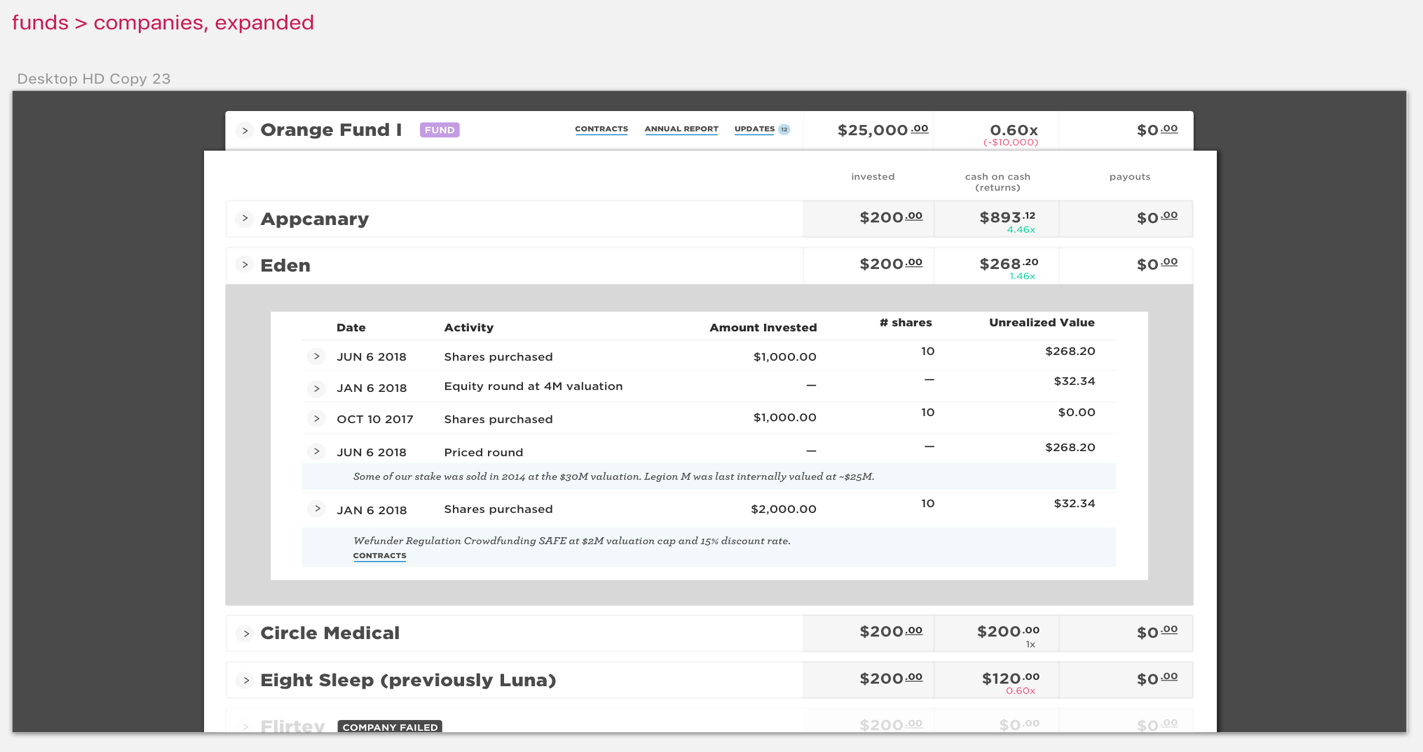Expand the $268.20 Shares purchased row chevron
Screen dimensions: 1423x752
316,357
